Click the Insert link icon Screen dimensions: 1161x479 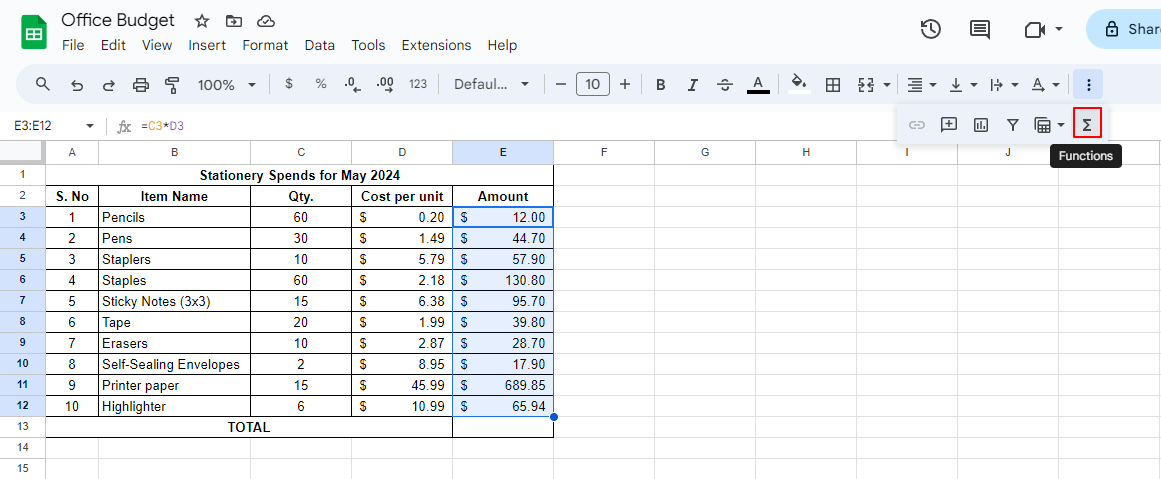click(917, 124)
